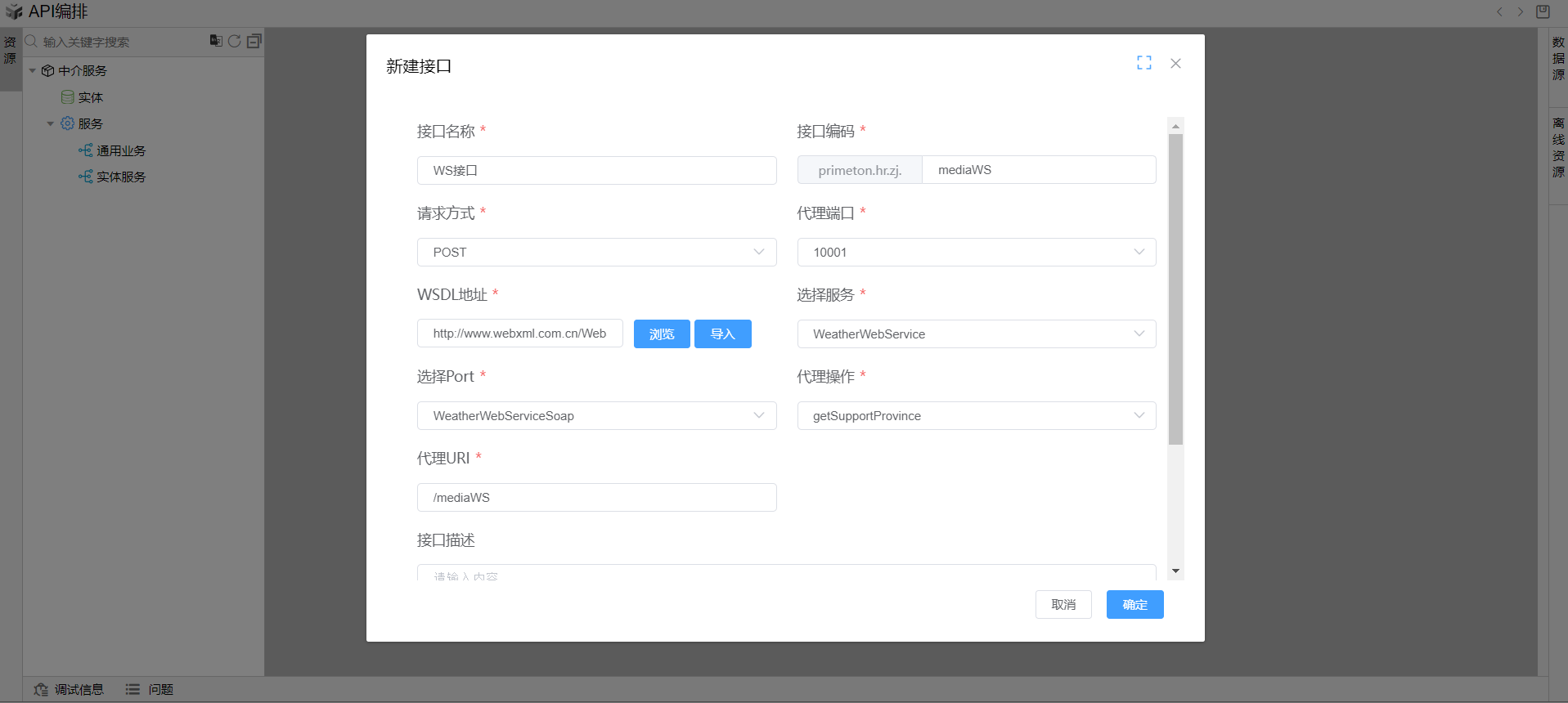This screenshot has width=1568, height=703.
Task: Click the fullscreen icon in the 新建接口 dialog
Action: click(x=1143, y=63)
